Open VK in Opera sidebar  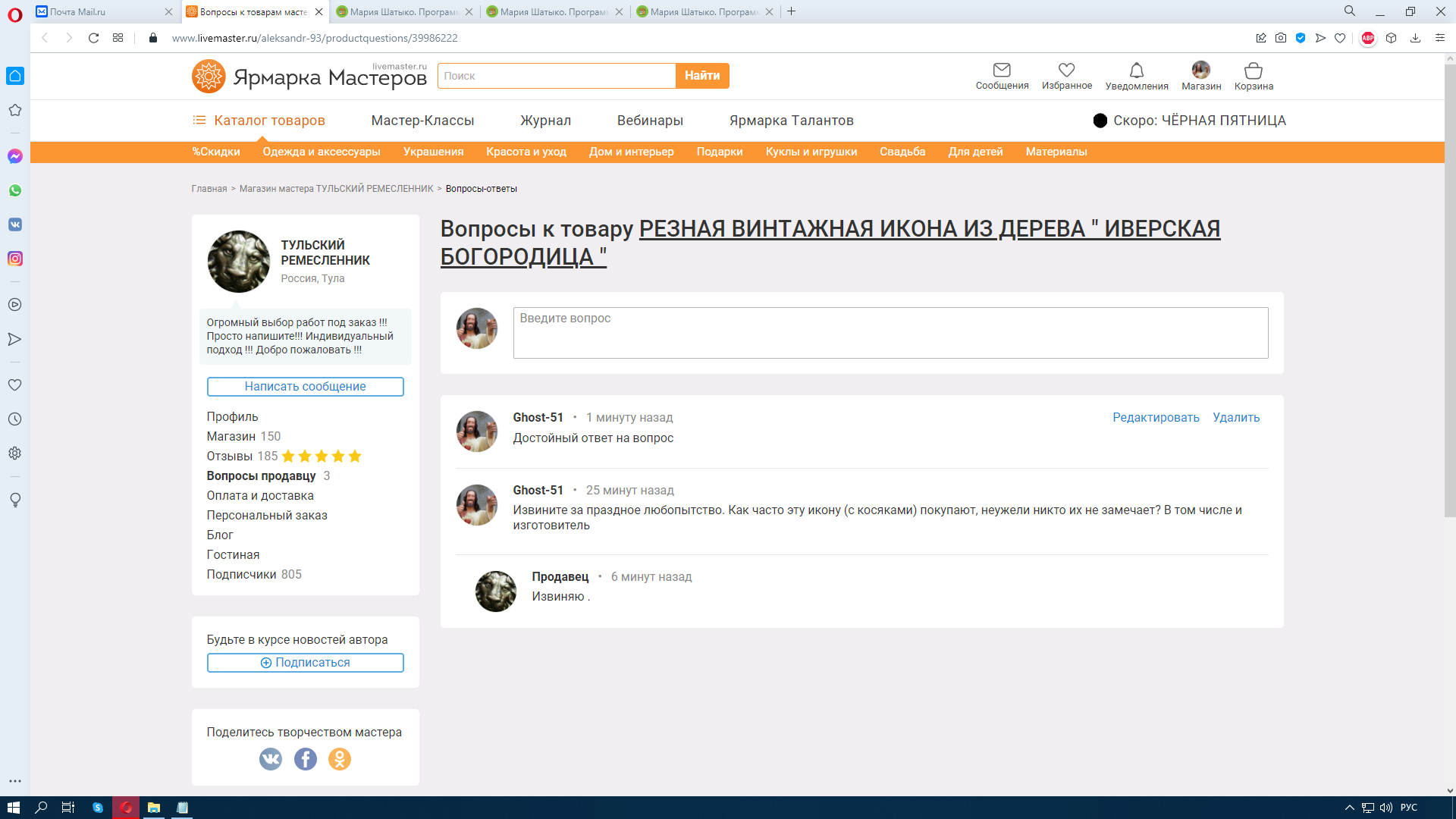(15, 224)
